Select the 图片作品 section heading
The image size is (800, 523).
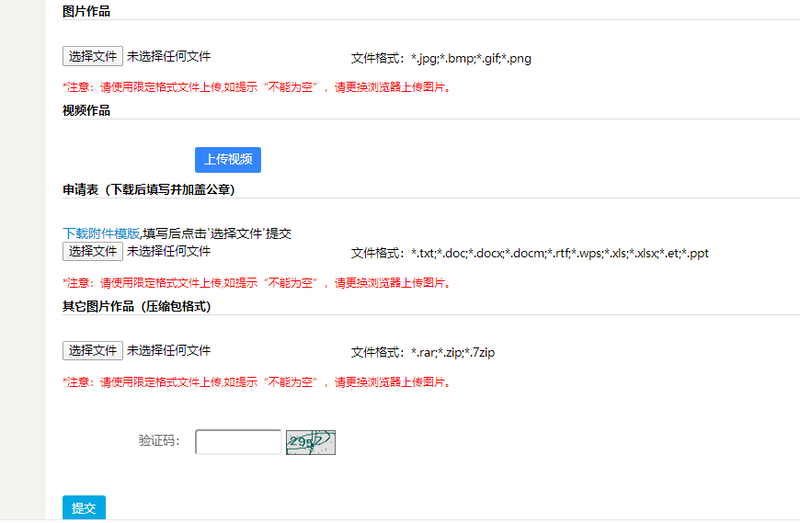point(86,12)
